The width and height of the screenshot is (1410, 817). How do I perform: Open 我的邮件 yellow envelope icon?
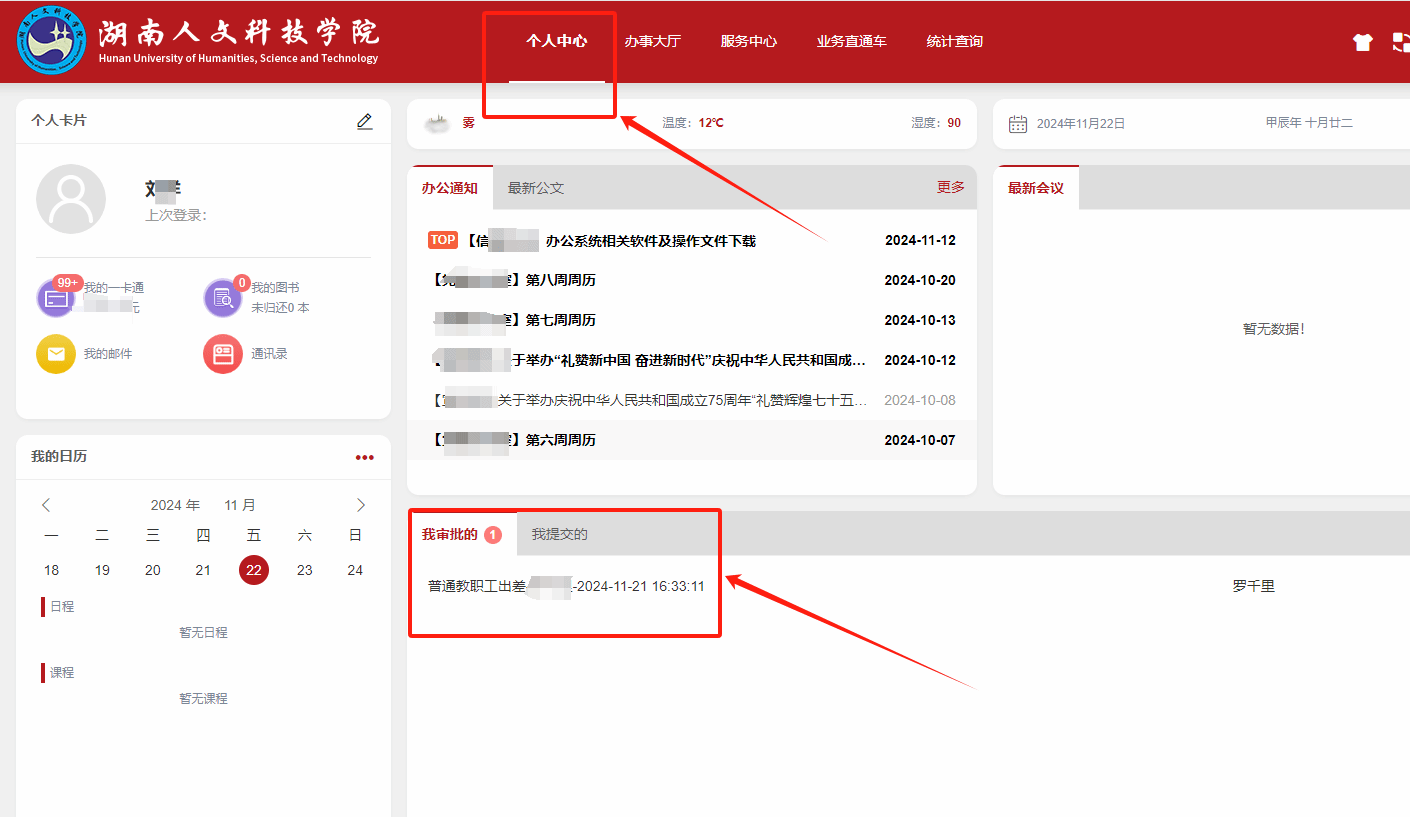click(x=56, y=354)
